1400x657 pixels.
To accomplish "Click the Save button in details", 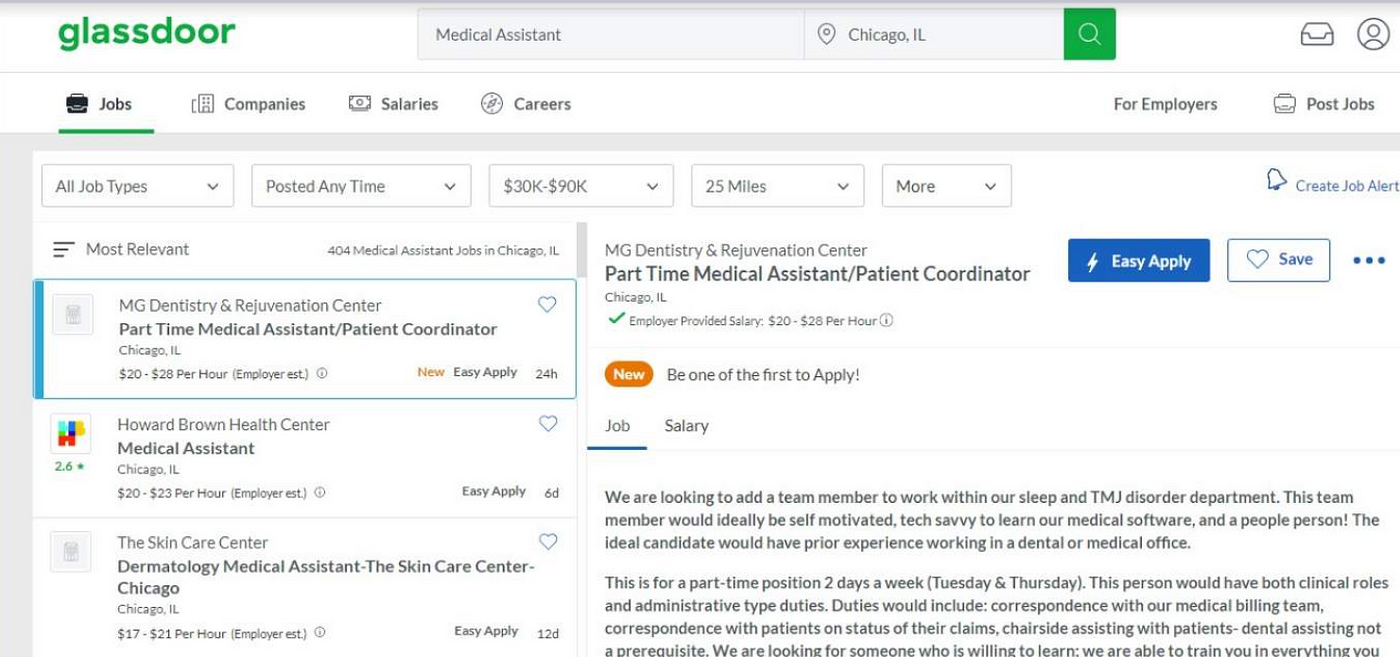I will point(1279,260).
